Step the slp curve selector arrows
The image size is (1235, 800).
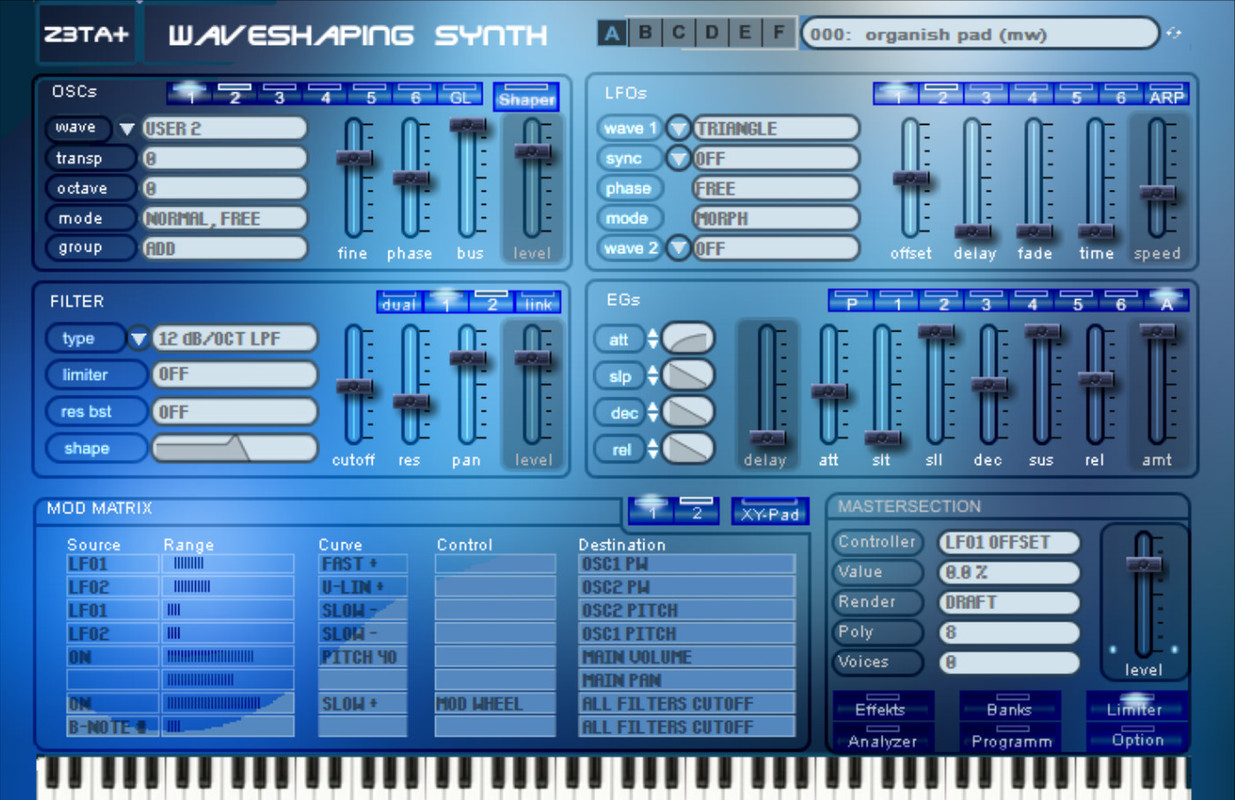653,376
